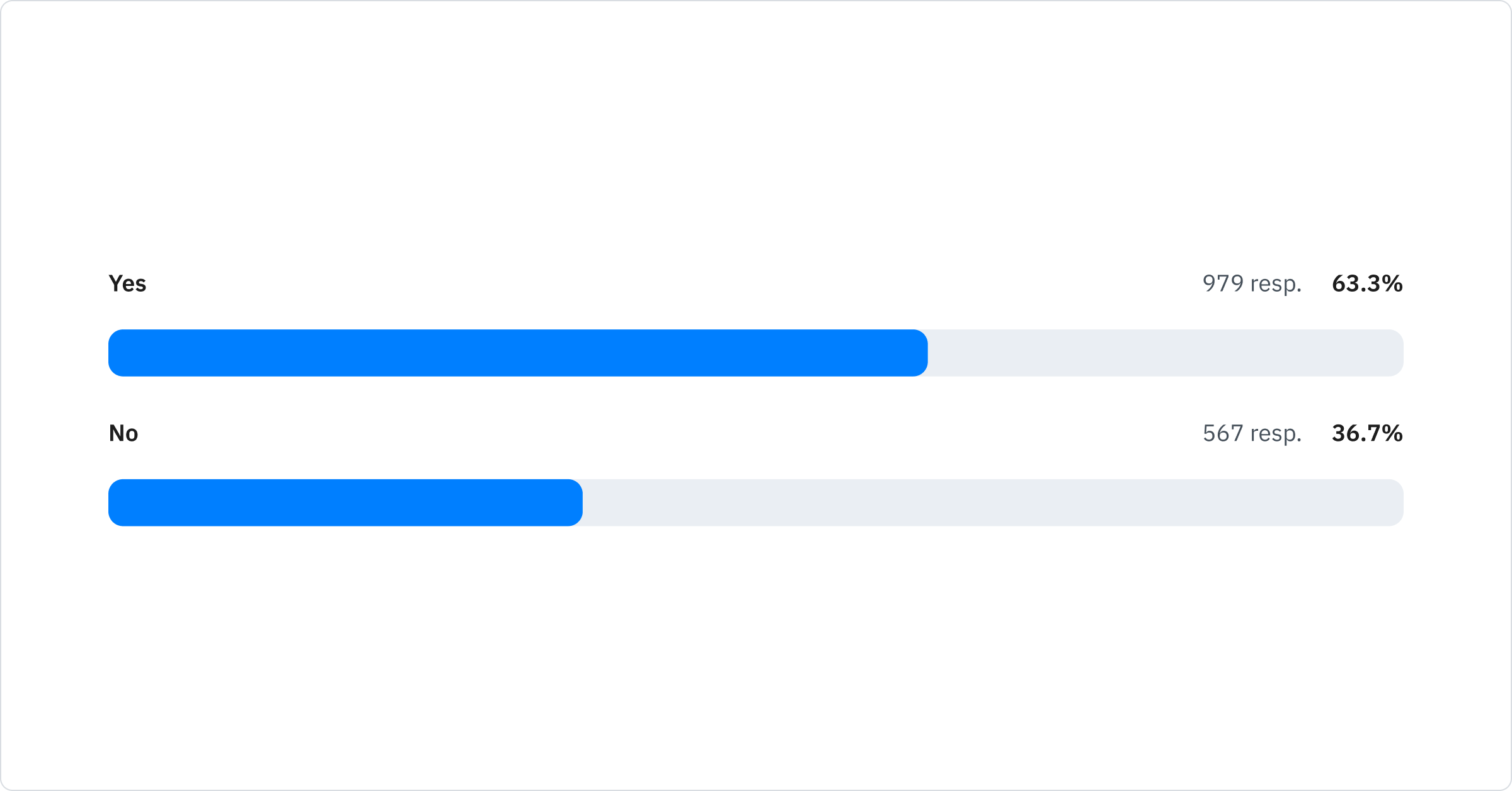Image resolution: width=1512 pixels, height=791 pixels.
Task: Click "resp." text beside 979
Action: [1276, 285]
